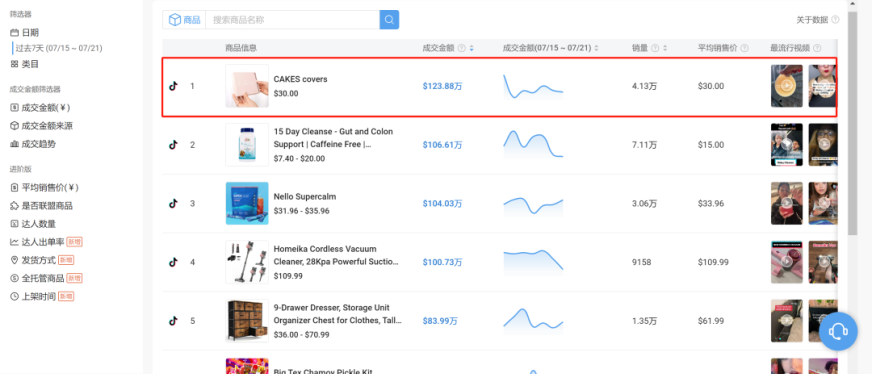Viewport: 872px width, 374px height.
Task: Click the blue search magnifier button
Action: 389,19
